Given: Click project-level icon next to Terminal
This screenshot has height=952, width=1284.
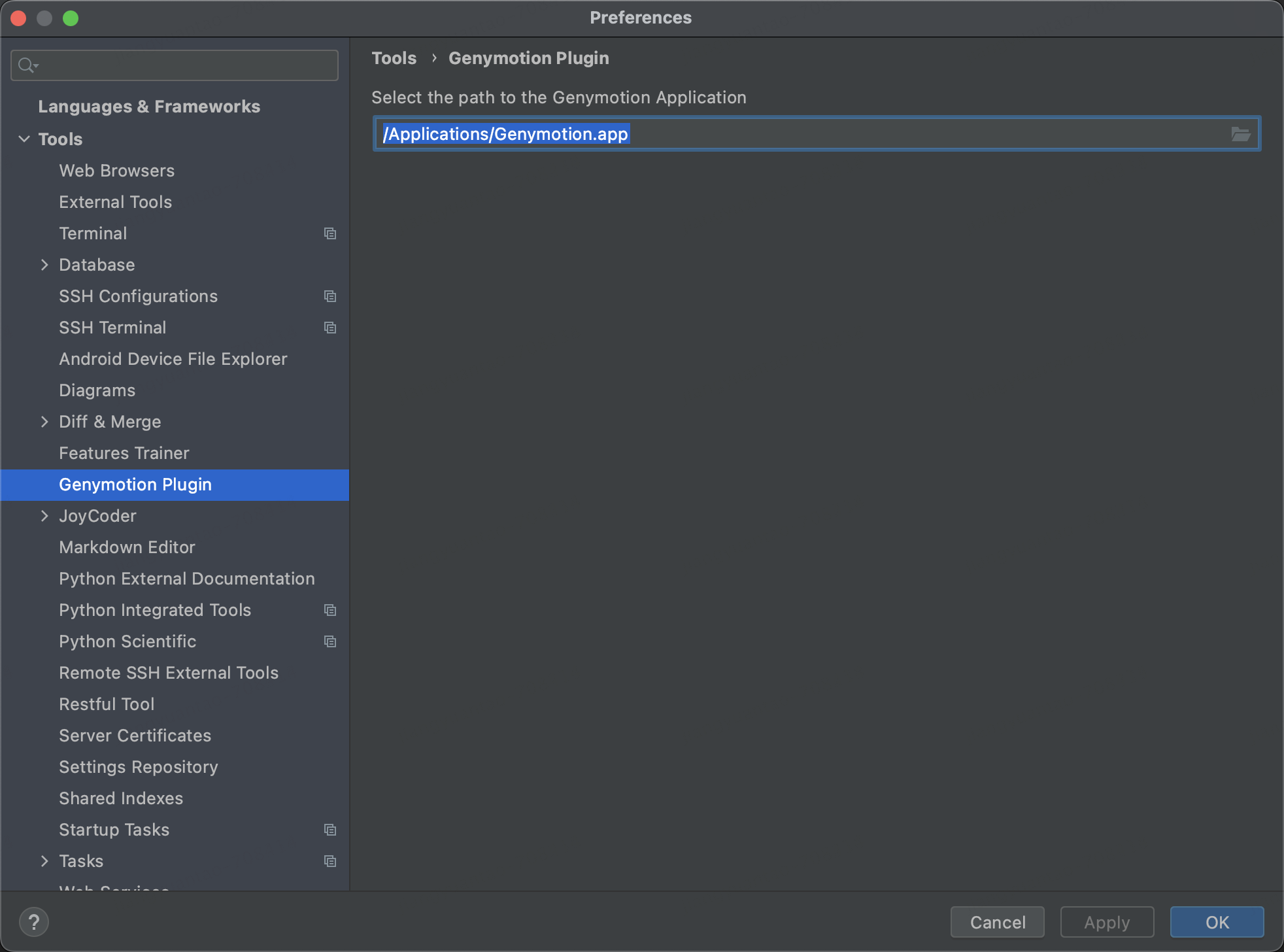Looking at the screenshot, I should (x=330, y=233).
